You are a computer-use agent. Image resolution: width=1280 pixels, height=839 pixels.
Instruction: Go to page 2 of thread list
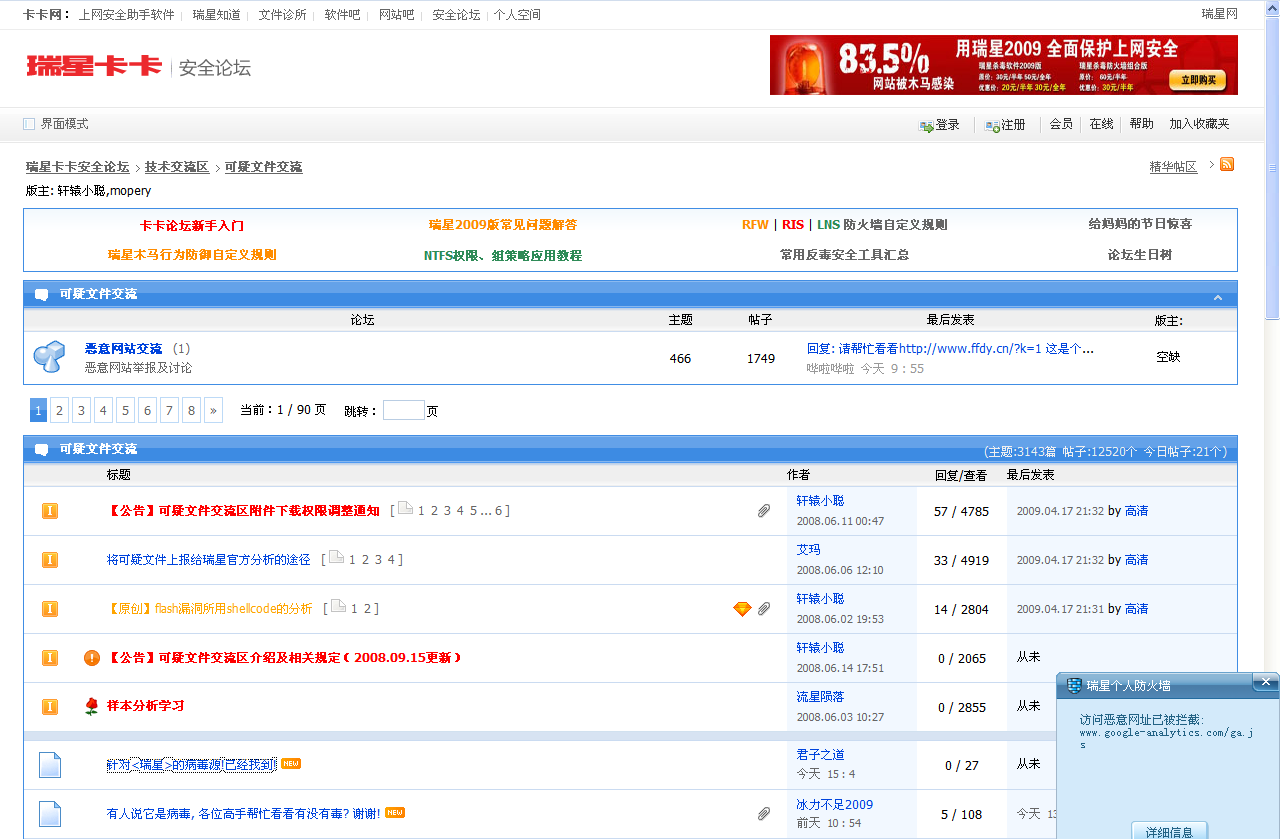click(60, 410)
